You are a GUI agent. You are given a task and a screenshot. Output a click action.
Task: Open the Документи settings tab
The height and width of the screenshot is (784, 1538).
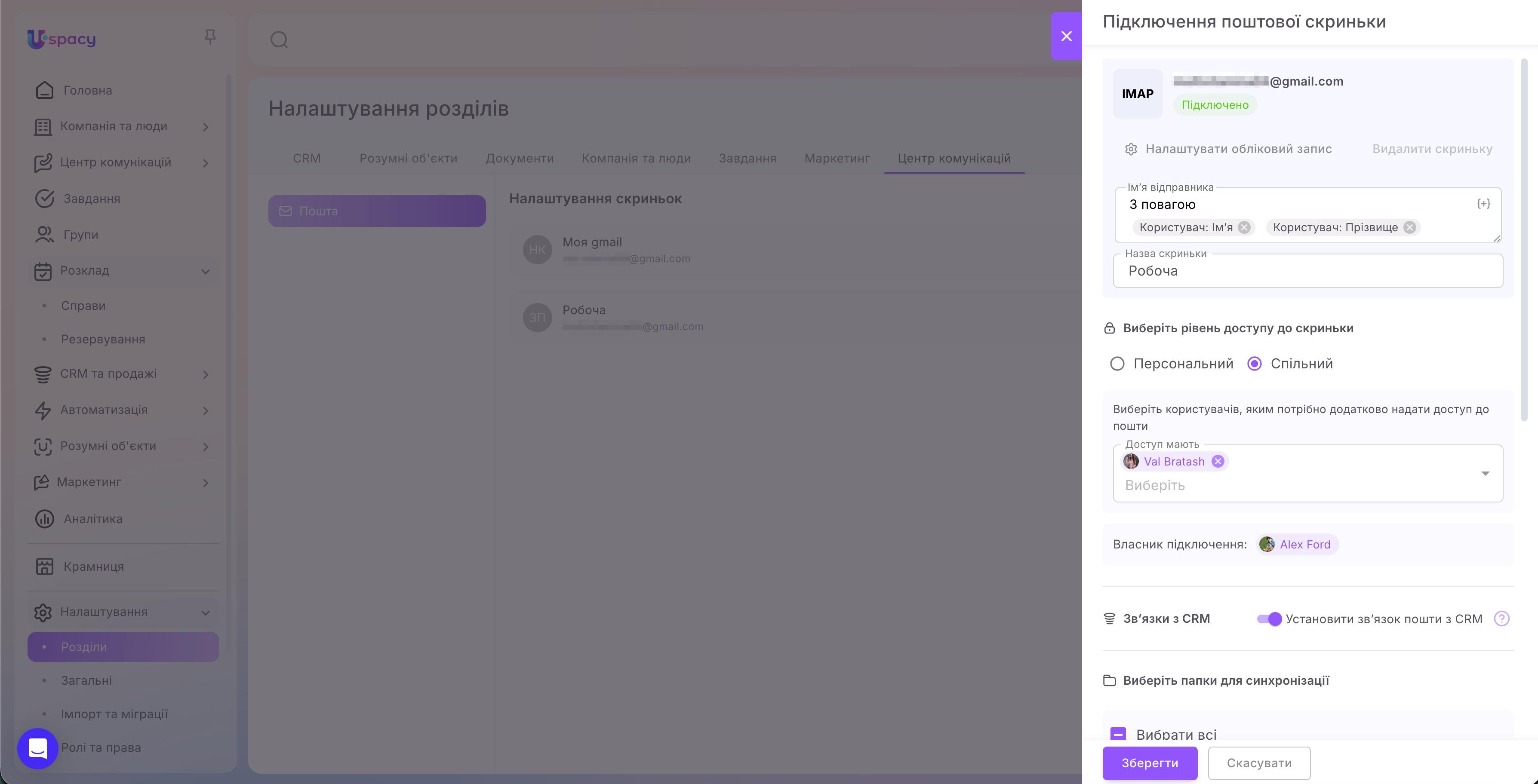[520, 159]
